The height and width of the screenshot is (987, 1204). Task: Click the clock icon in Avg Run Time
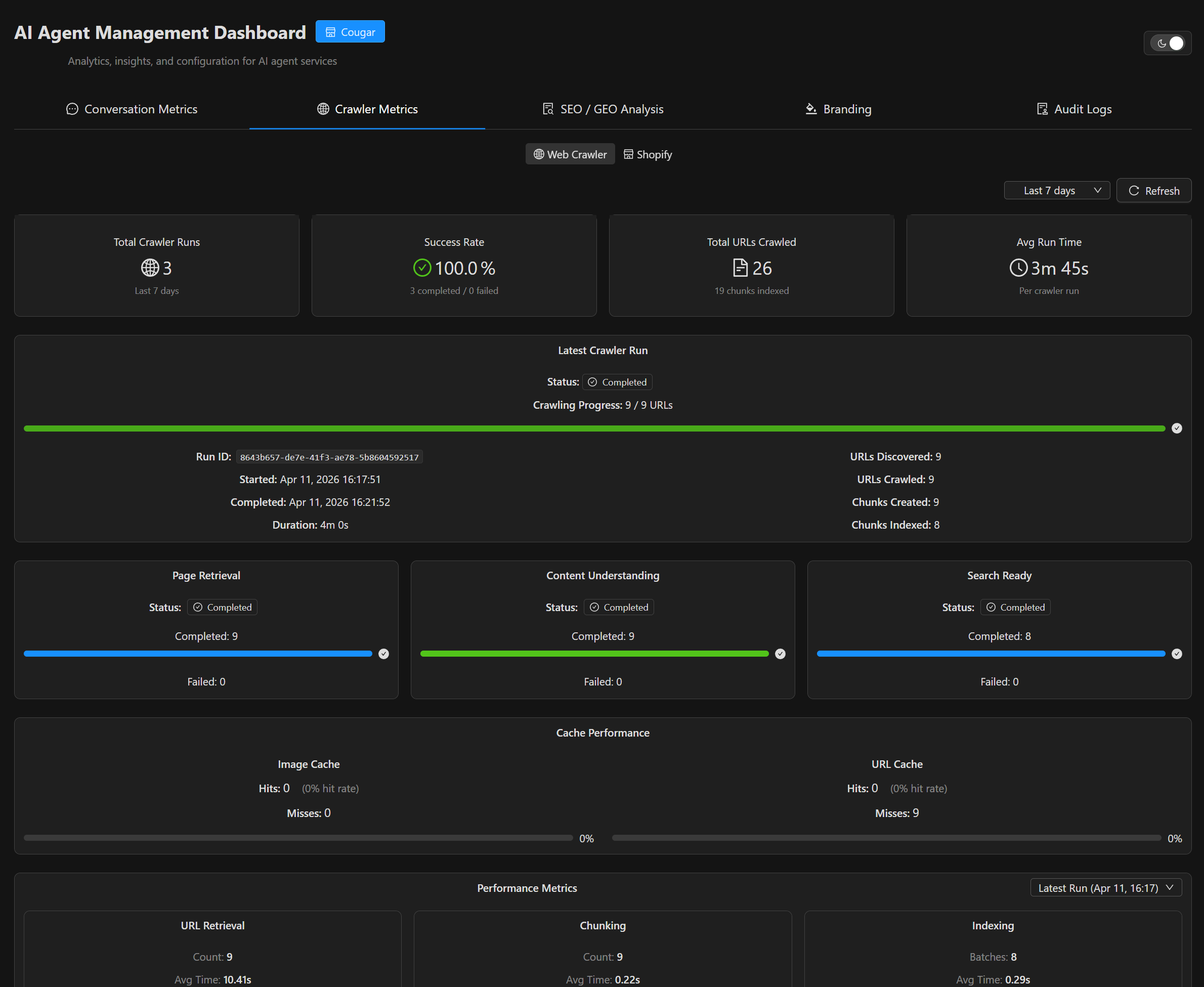click(x=1019, y=268)
